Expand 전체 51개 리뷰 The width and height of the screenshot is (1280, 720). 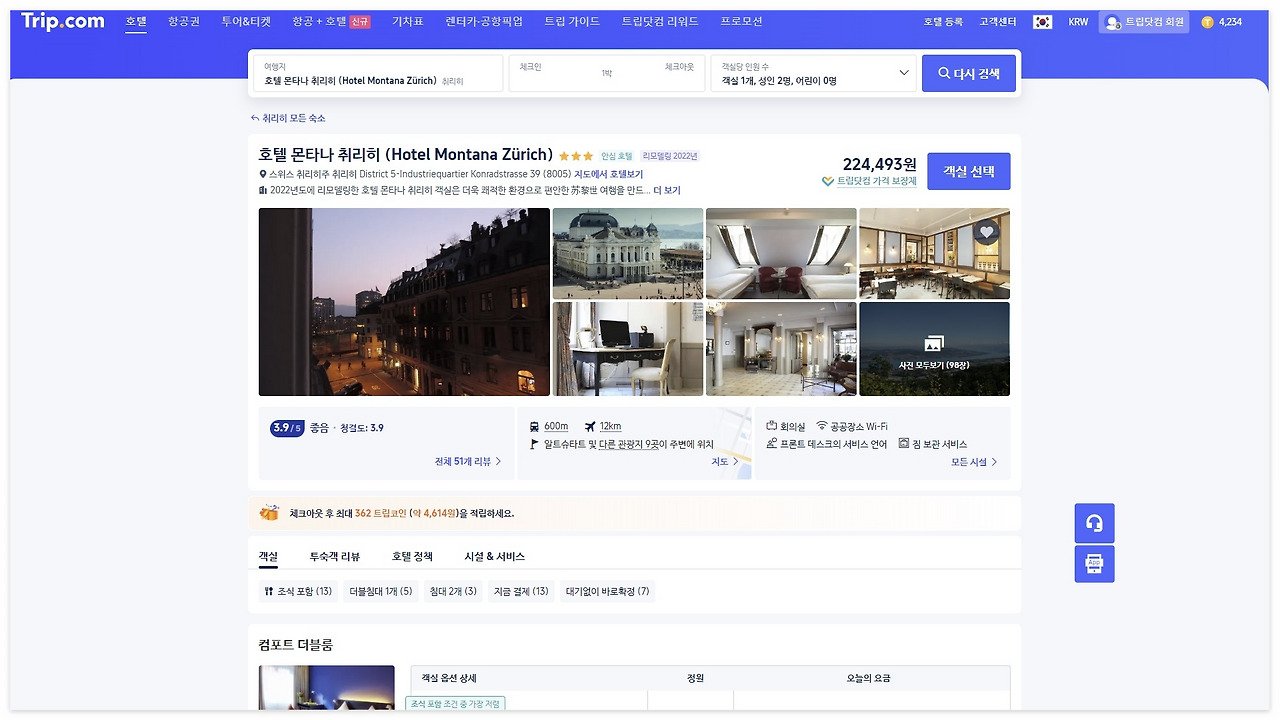click(468, 462)
